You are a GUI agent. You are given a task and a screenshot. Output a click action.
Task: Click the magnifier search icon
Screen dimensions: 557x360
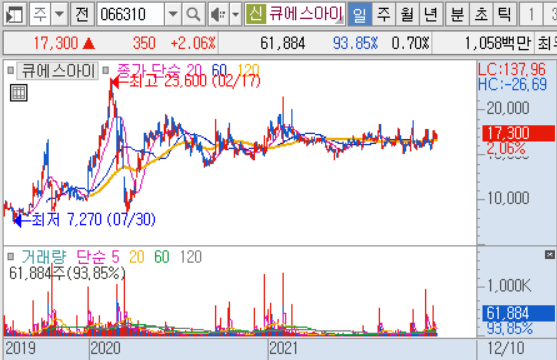pyautogui.click(x=193, y=15)
